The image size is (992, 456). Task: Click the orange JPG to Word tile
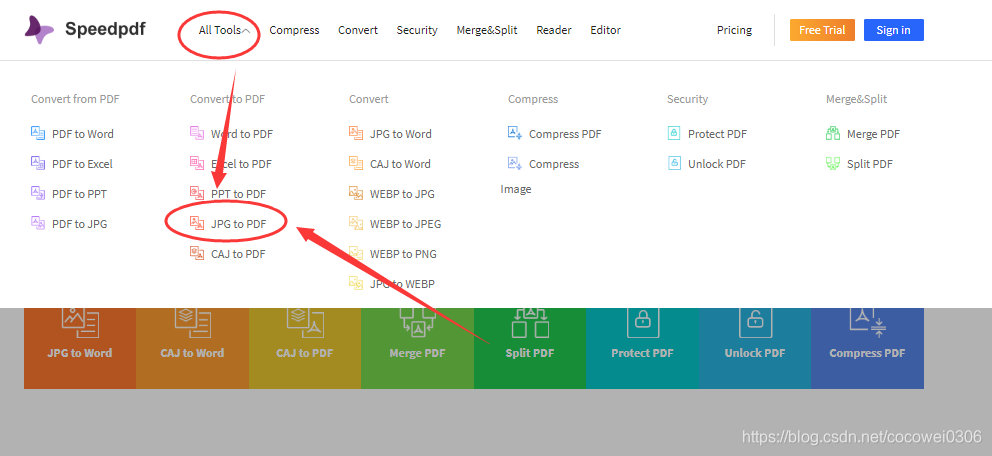tap(80, 348)
